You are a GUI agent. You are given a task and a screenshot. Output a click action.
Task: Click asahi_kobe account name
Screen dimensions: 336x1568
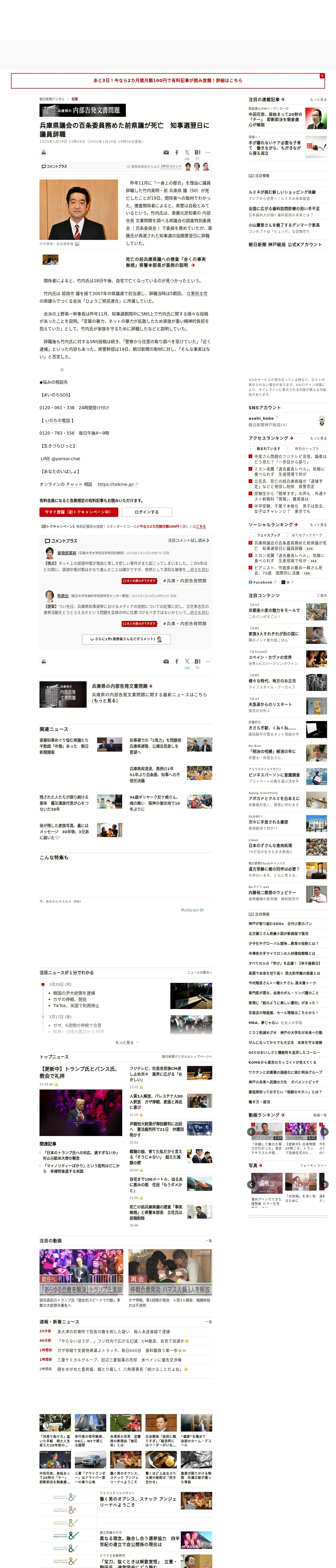tap(261, 418)
